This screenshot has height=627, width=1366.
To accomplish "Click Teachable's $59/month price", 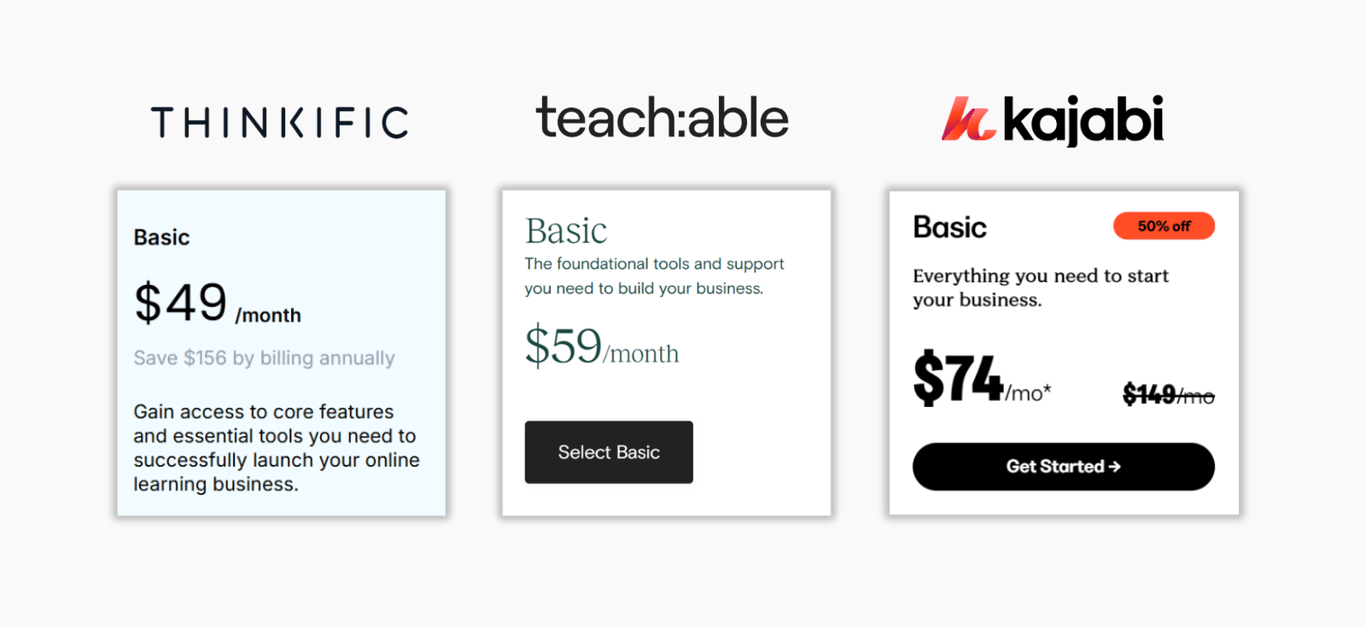I will click(602, 346).
